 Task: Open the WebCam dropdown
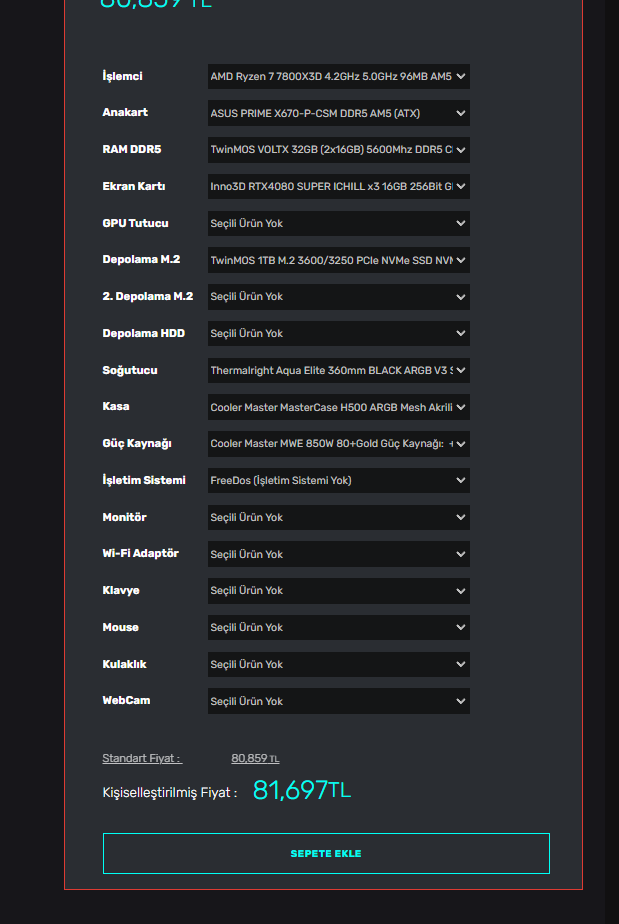[338, 701]
